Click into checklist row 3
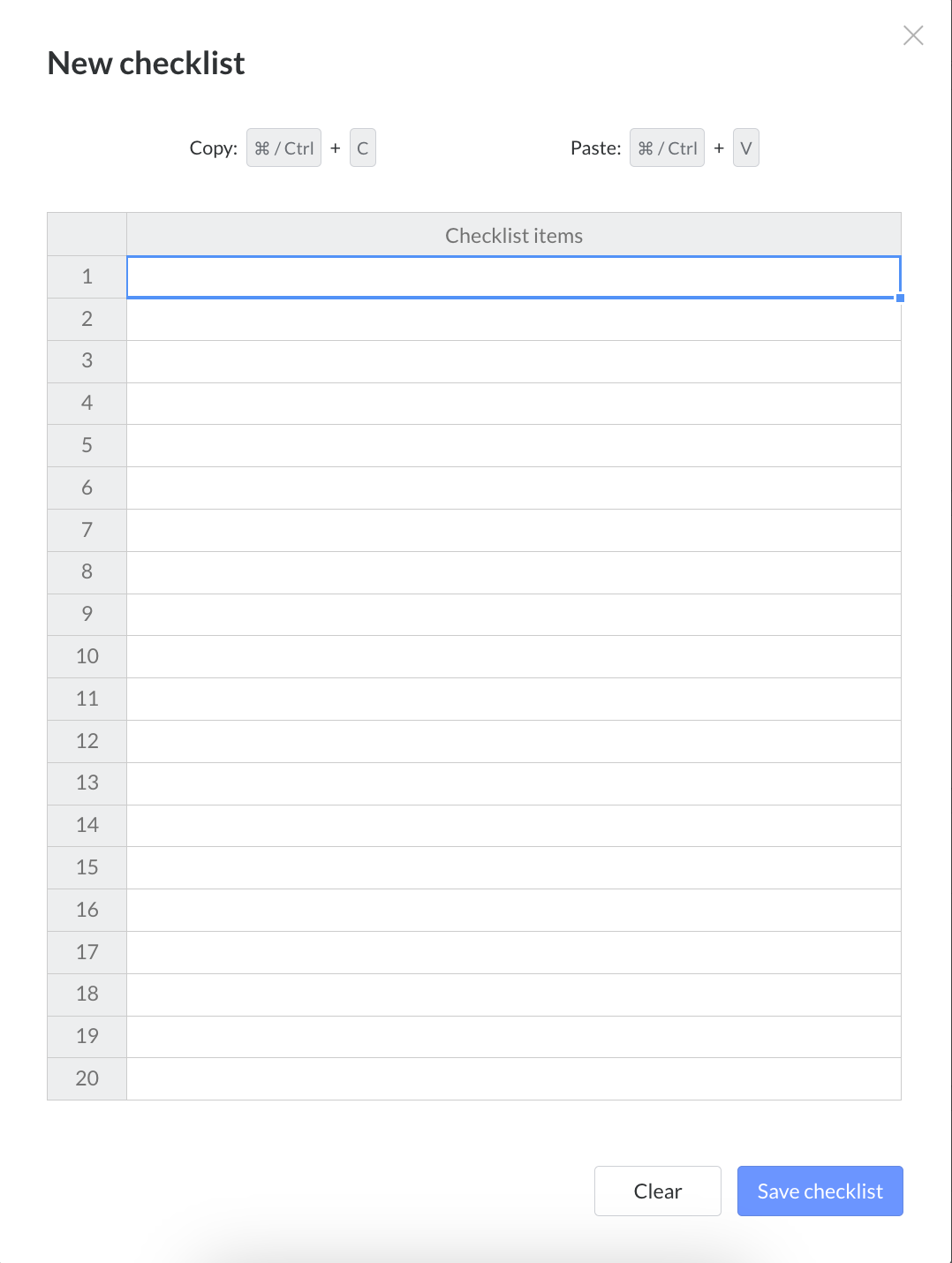 [x=512, y=361]
